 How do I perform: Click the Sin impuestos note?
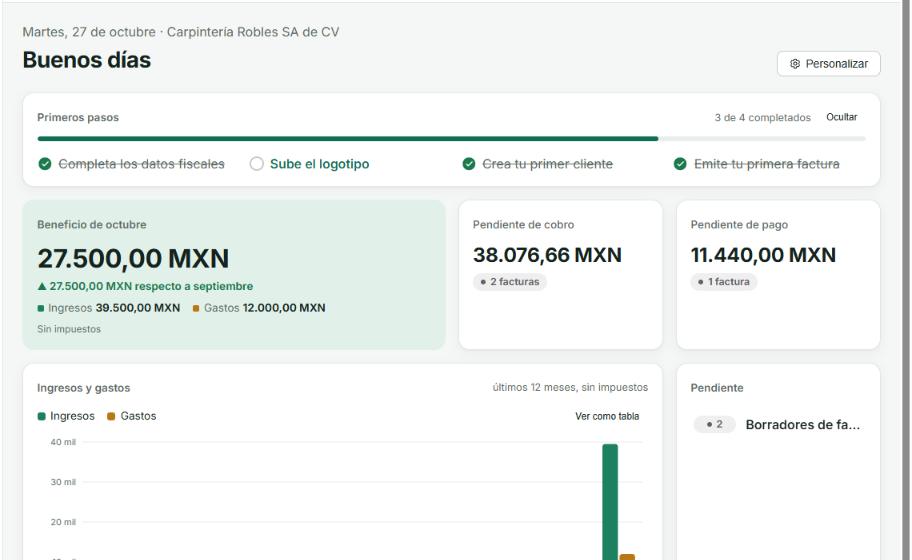coord(69,329)
